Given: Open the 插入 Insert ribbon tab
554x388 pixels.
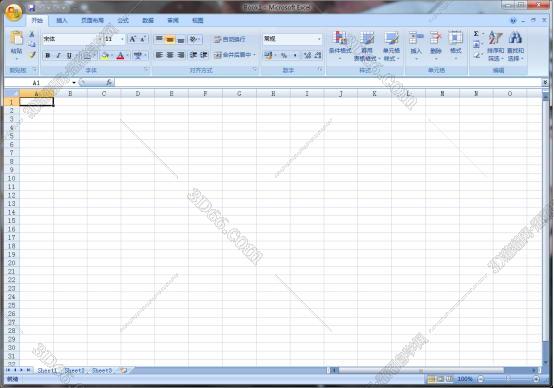Looking at the screenshot, I should coord(61,20).
